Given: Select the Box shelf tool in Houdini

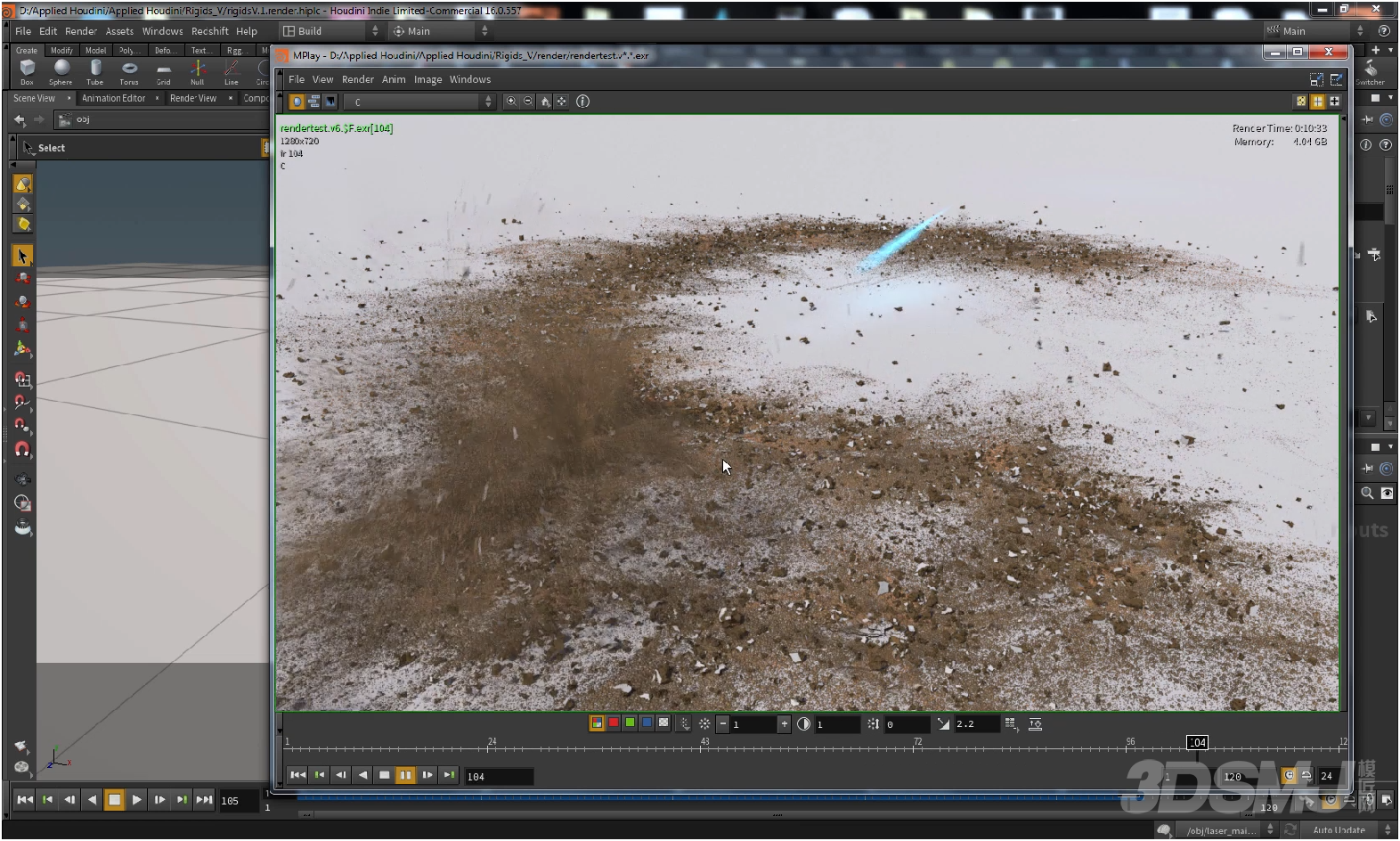Looking at the screenshot, I should [x=27, y=71].
